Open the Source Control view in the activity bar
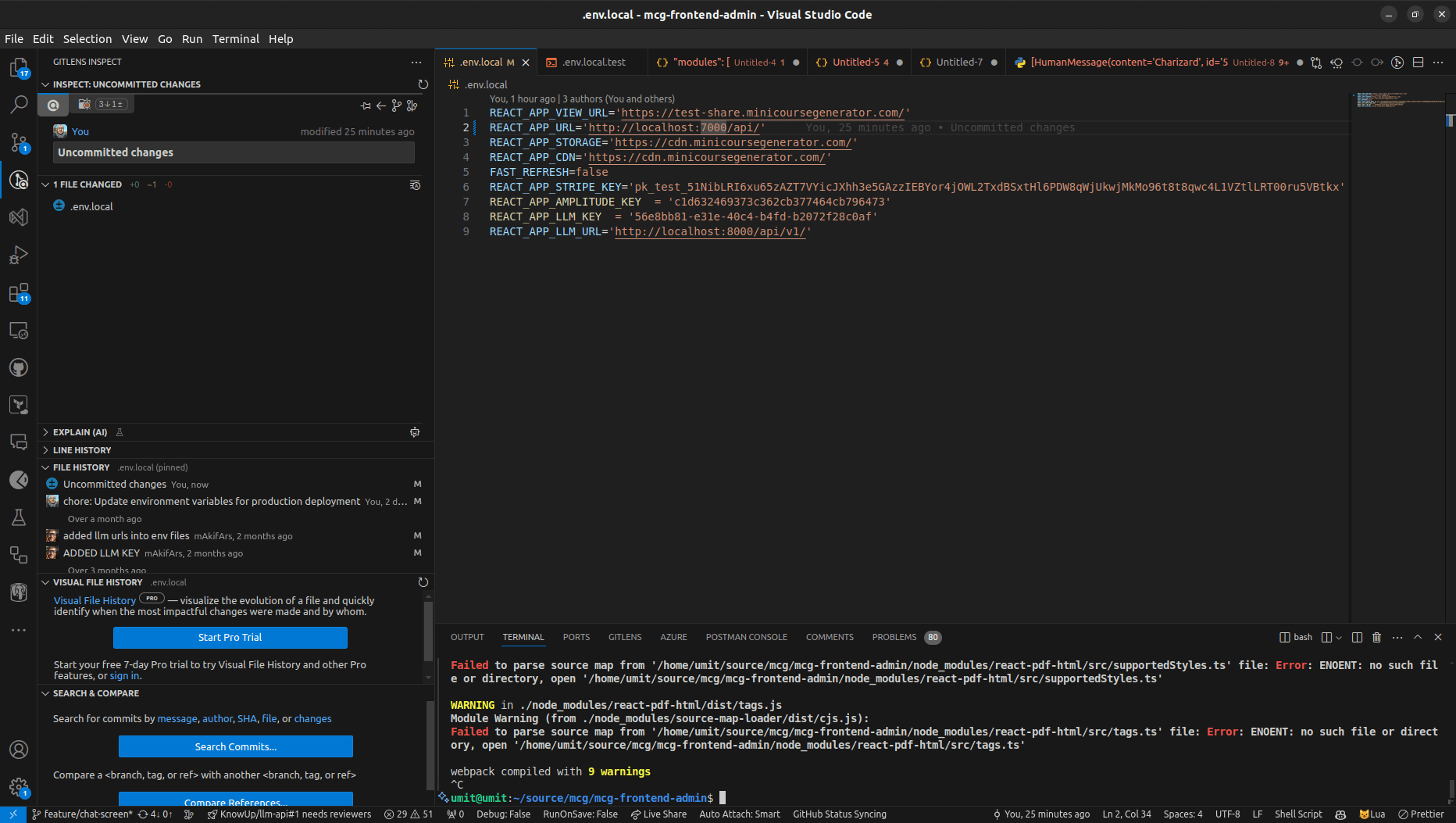The image size is (1456, 823). pos(19,142)
